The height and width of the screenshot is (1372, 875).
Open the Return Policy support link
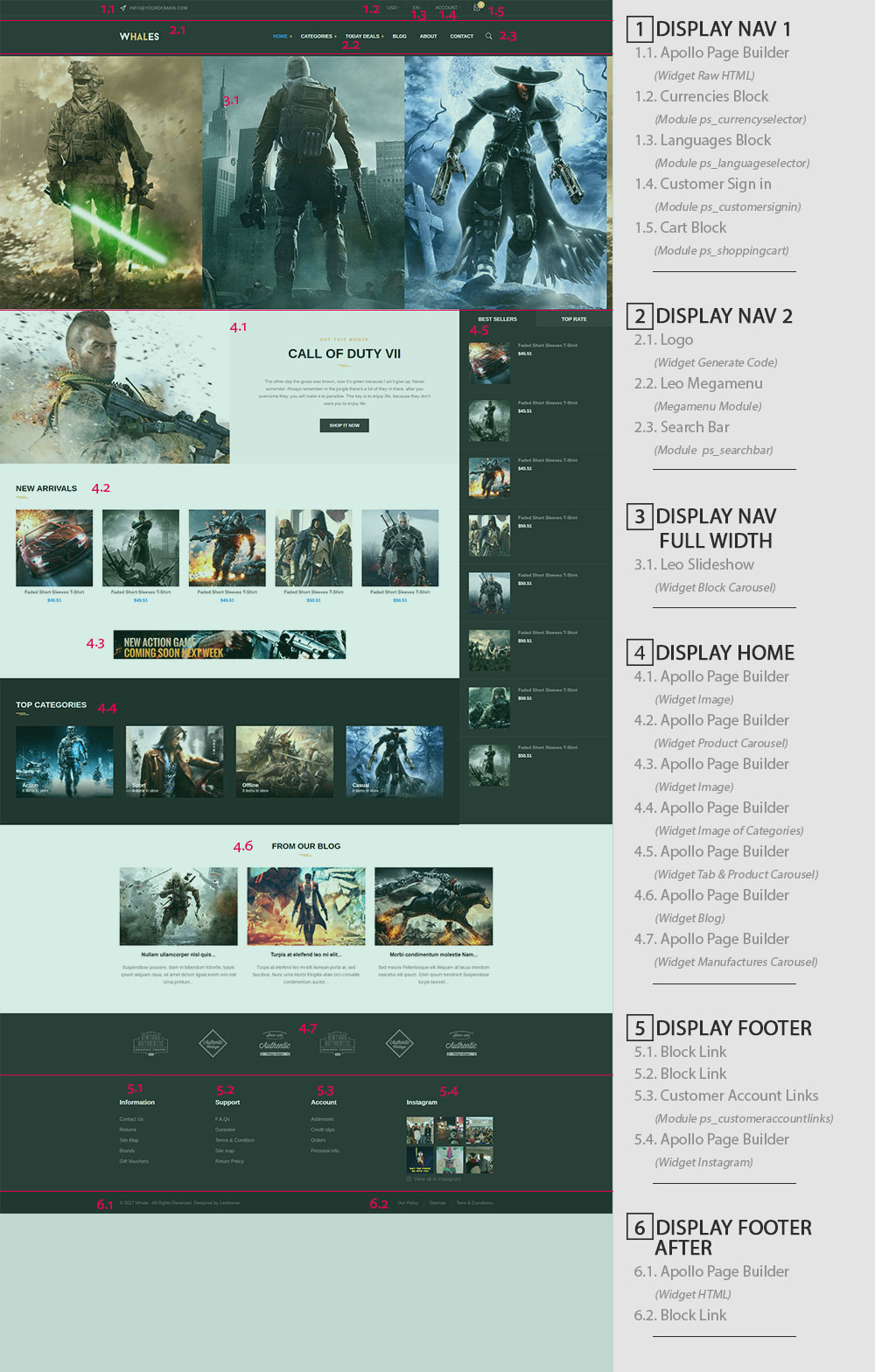[x=229, y=1161]
